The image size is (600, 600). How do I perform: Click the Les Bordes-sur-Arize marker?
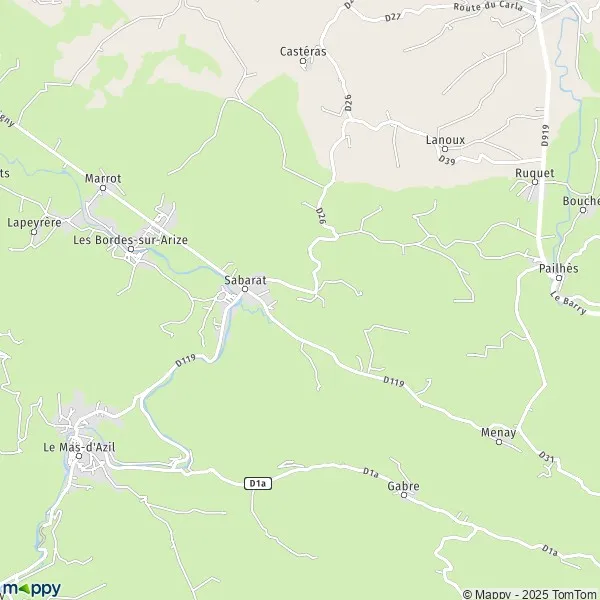131,249
